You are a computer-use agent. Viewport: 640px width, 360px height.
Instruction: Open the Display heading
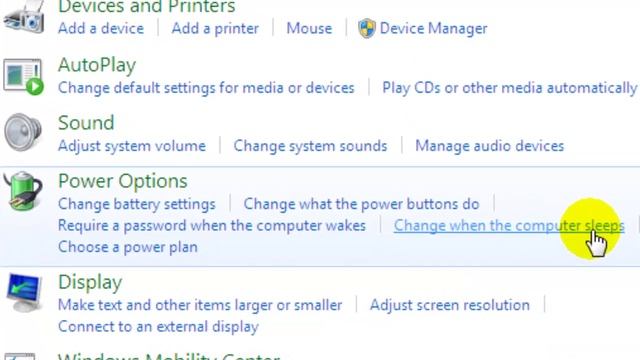[90, 282]
